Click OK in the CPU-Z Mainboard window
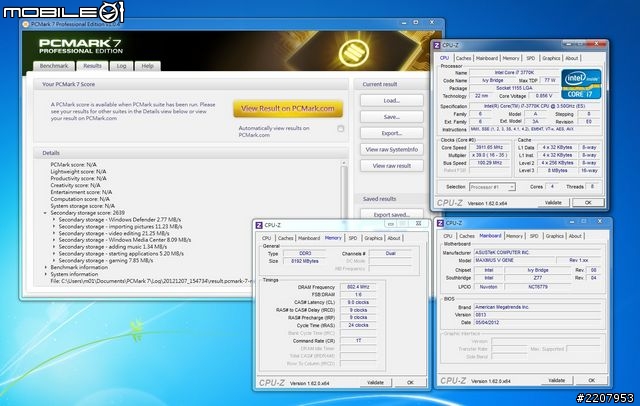 pyautogui.click(x=591, y=380)
